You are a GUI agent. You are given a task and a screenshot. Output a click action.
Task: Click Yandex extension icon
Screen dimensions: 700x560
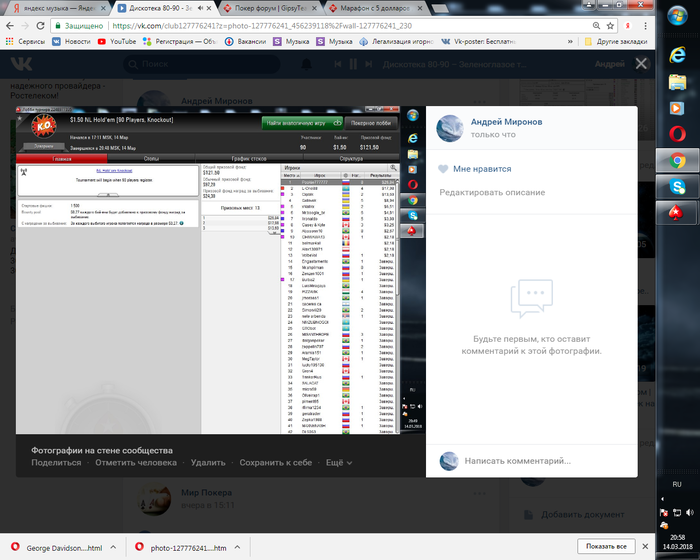click(628, 26)
